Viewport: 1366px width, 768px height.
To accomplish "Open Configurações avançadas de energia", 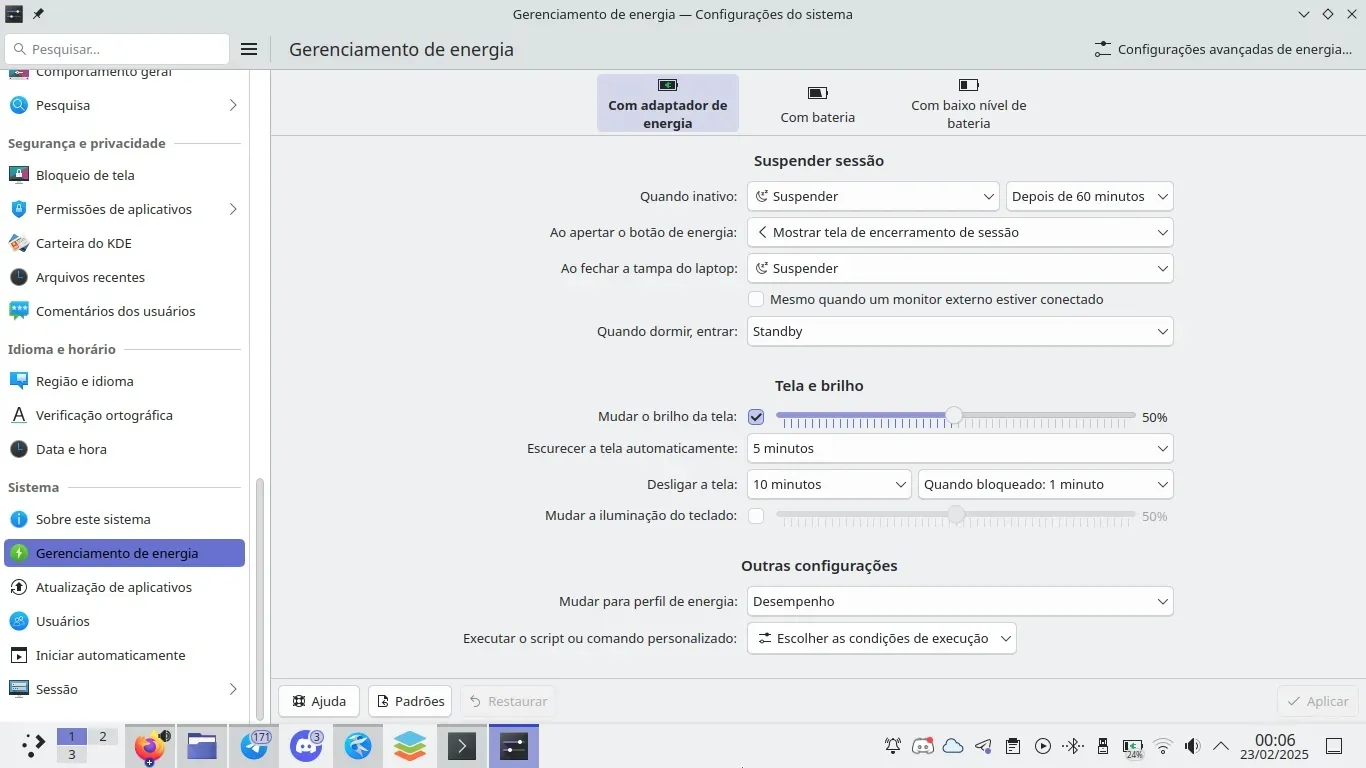I will (x=1224, y=49).
